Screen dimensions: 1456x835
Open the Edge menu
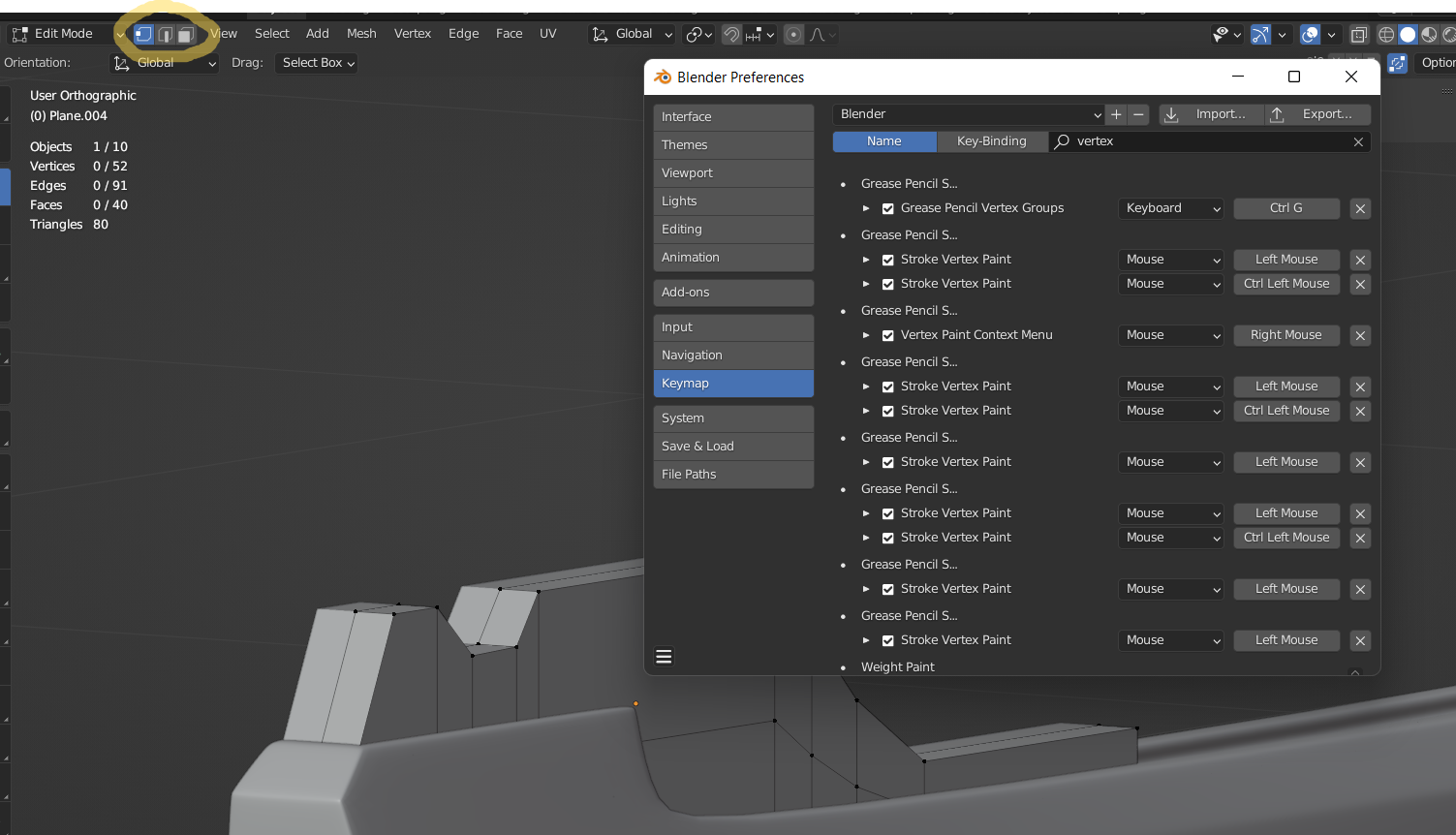point(464,34)
